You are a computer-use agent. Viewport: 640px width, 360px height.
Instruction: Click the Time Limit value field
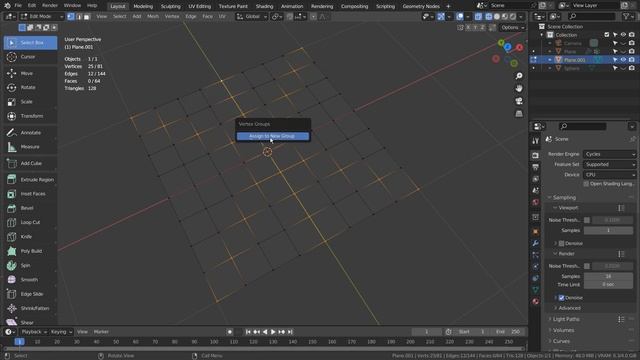coord(608,284)
